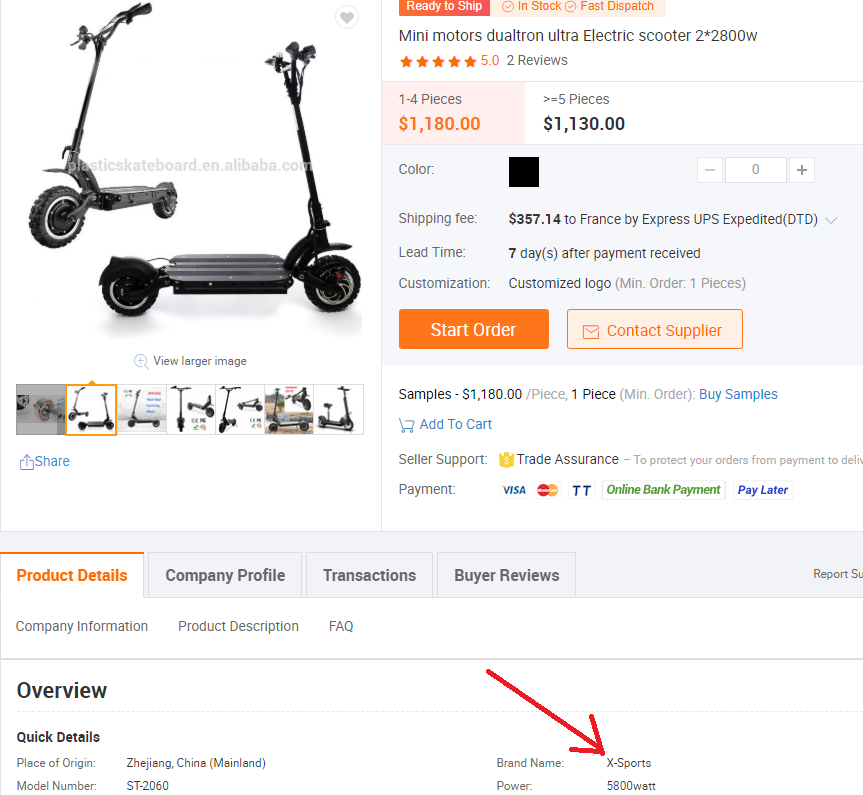Select the 1-4 Pieces price tier
Viewport: 863px width, 795px height.
(x=454, y=113)
